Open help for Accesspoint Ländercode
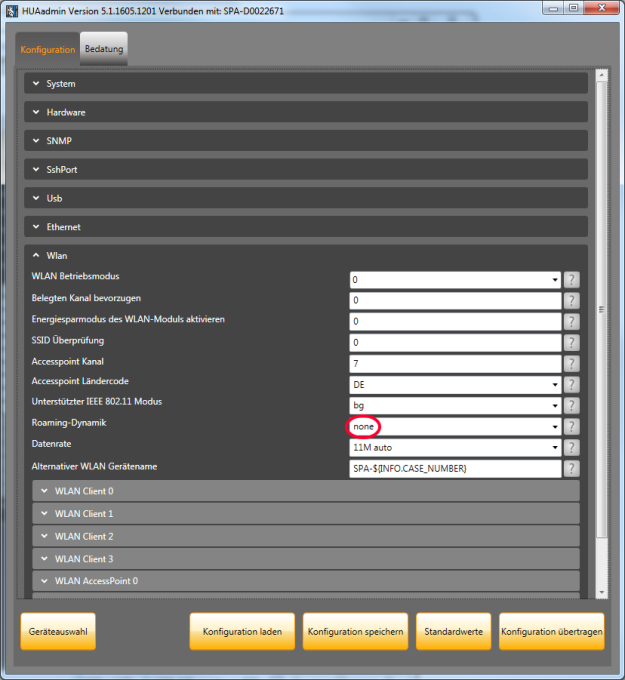 click(x=572, y=384)
